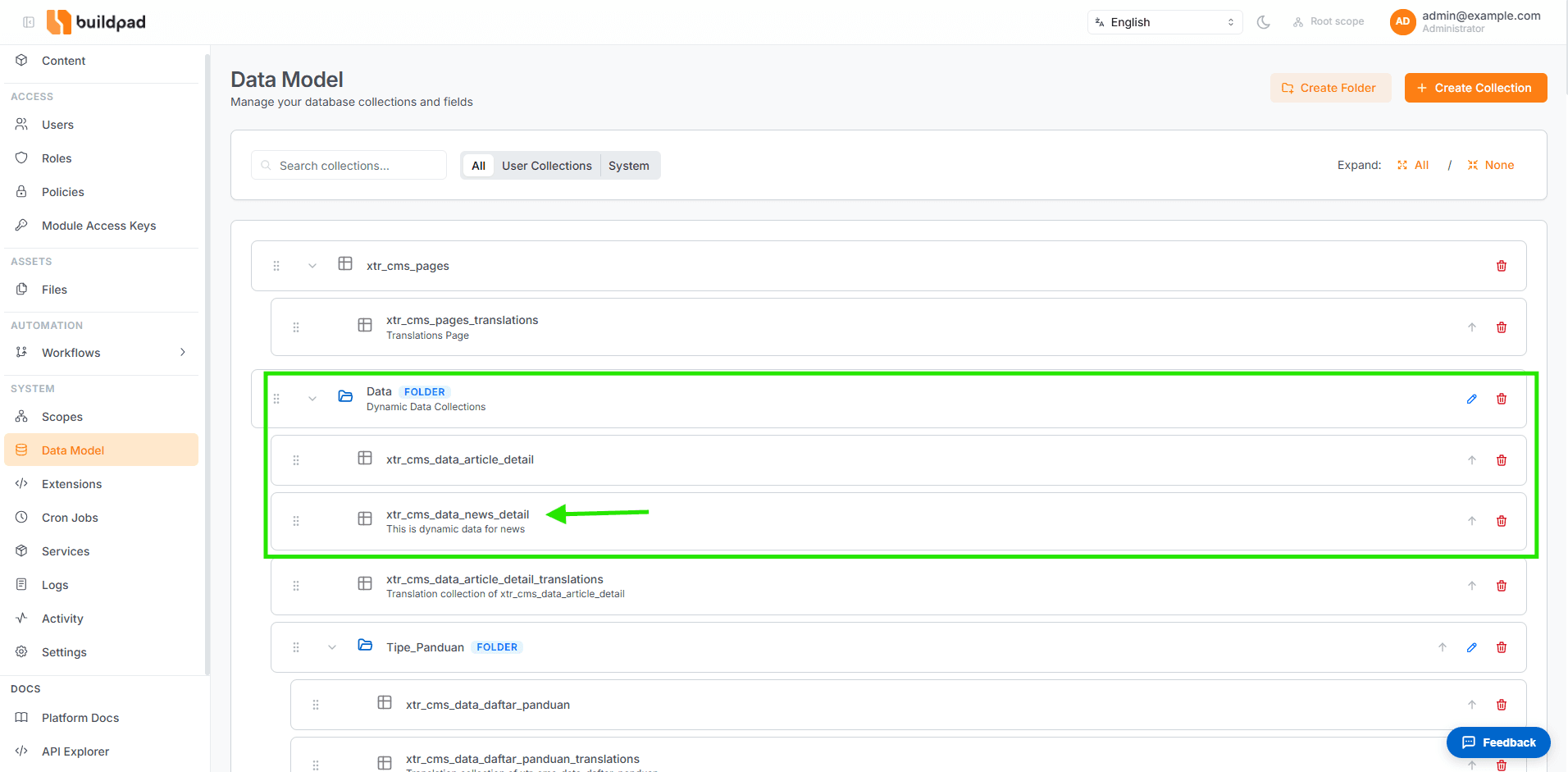Delete the xtr_cms_pages collection
Viewport: 1568px width, 772px height.
pos(1502,266)
